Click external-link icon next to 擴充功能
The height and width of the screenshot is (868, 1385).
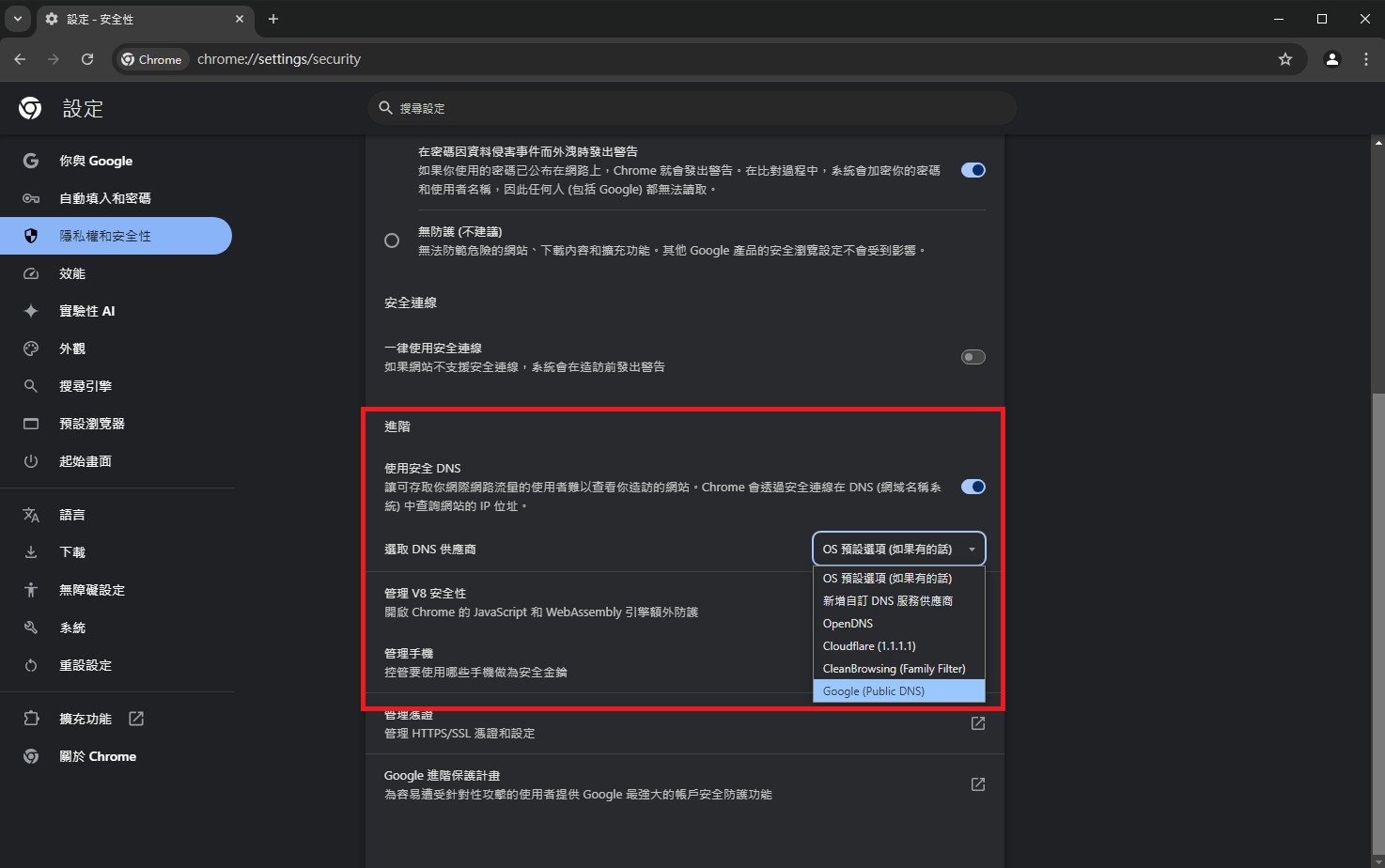(136, 719)
